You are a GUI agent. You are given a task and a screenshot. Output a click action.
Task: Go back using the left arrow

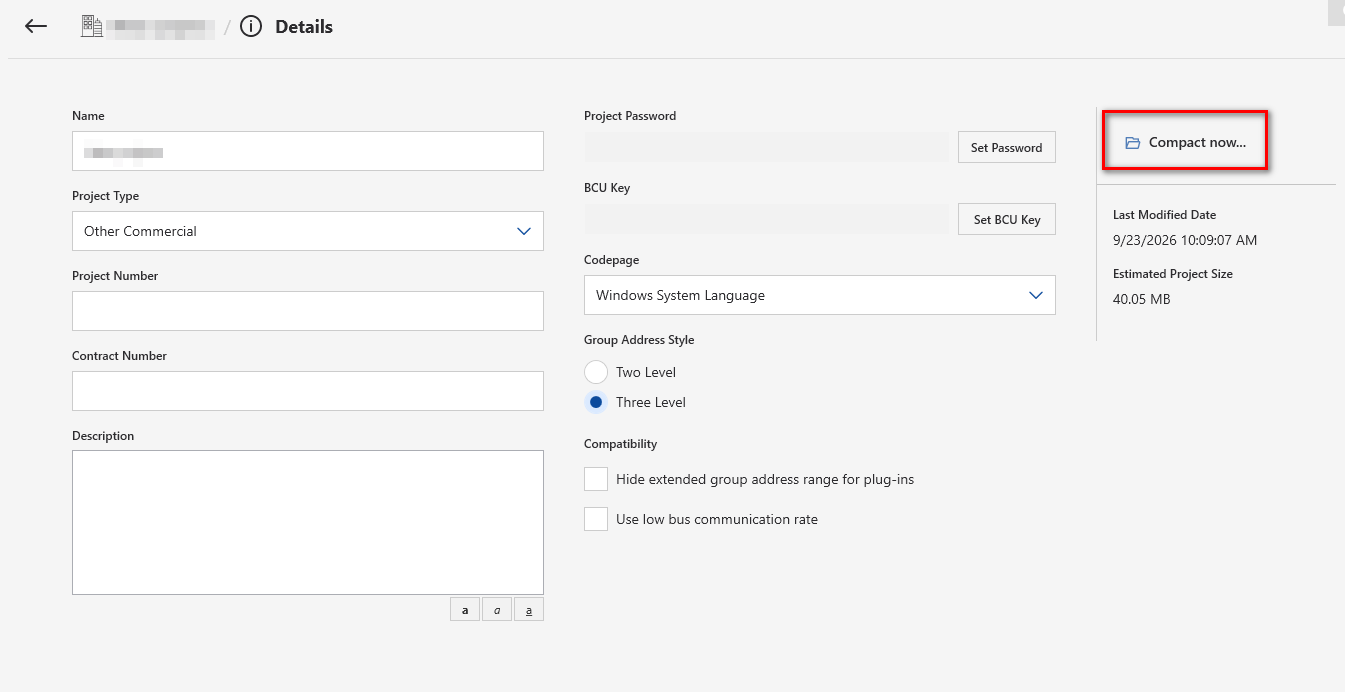click(36, 27)
